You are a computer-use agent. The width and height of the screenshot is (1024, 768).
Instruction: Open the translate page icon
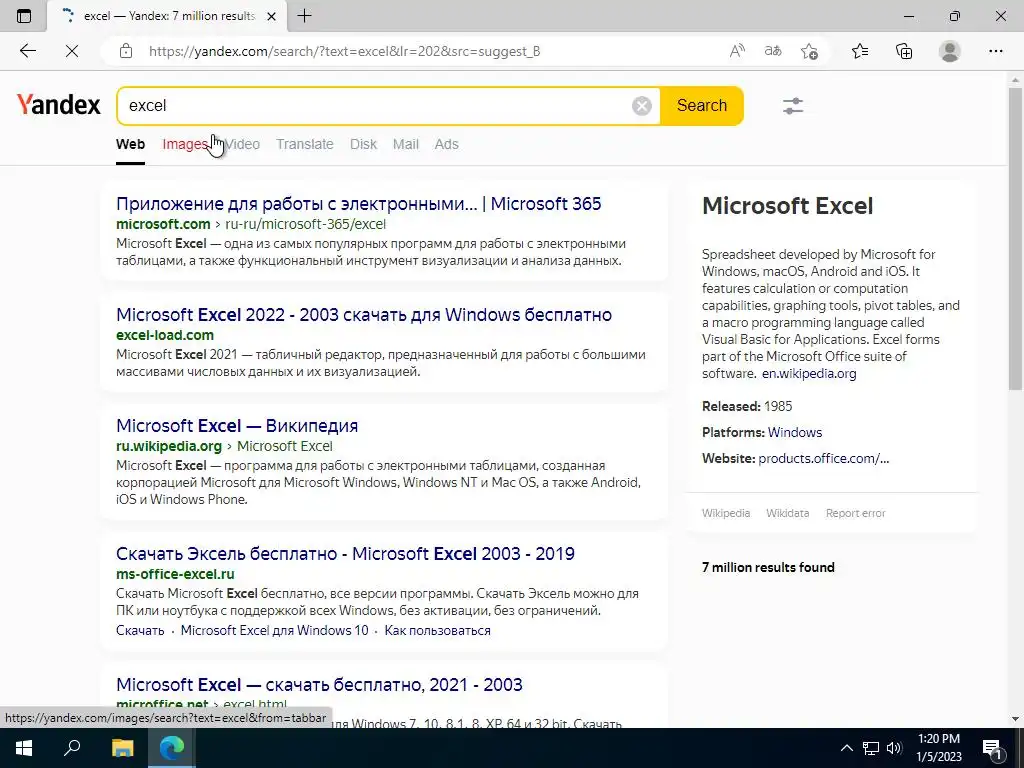click(x=773, y=51)
